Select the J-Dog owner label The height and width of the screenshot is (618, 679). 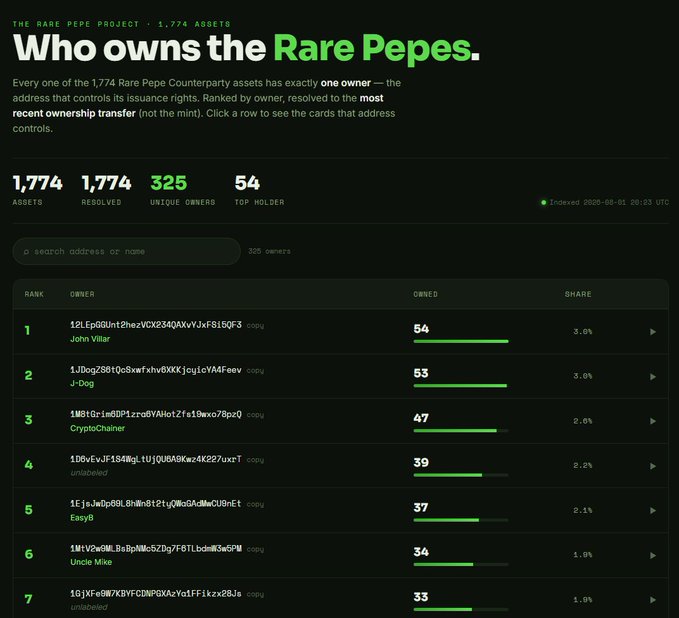point(82,383)
